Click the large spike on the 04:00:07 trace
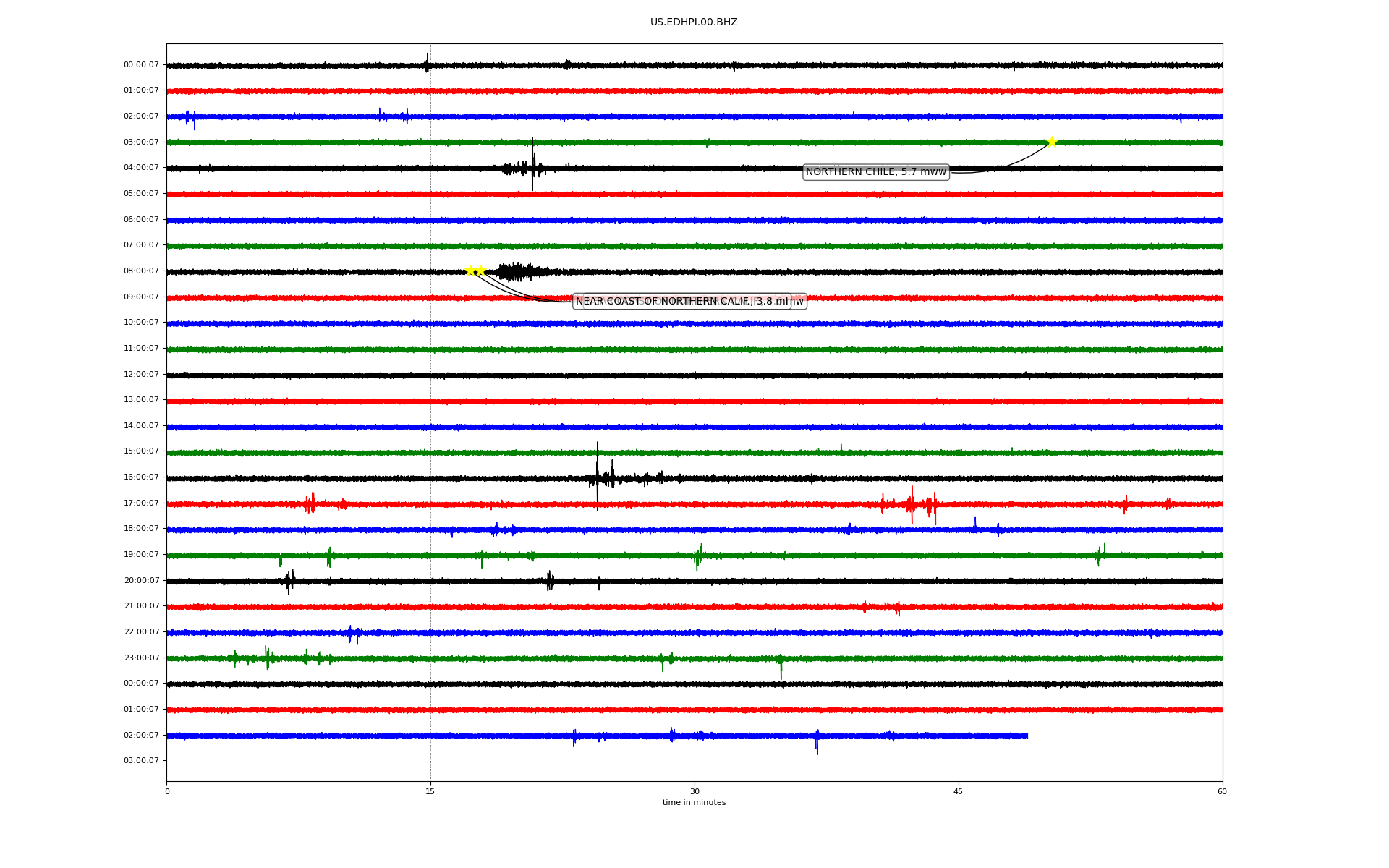The height and width of the screenshot is (868, 1389). (x=532, y=165)
